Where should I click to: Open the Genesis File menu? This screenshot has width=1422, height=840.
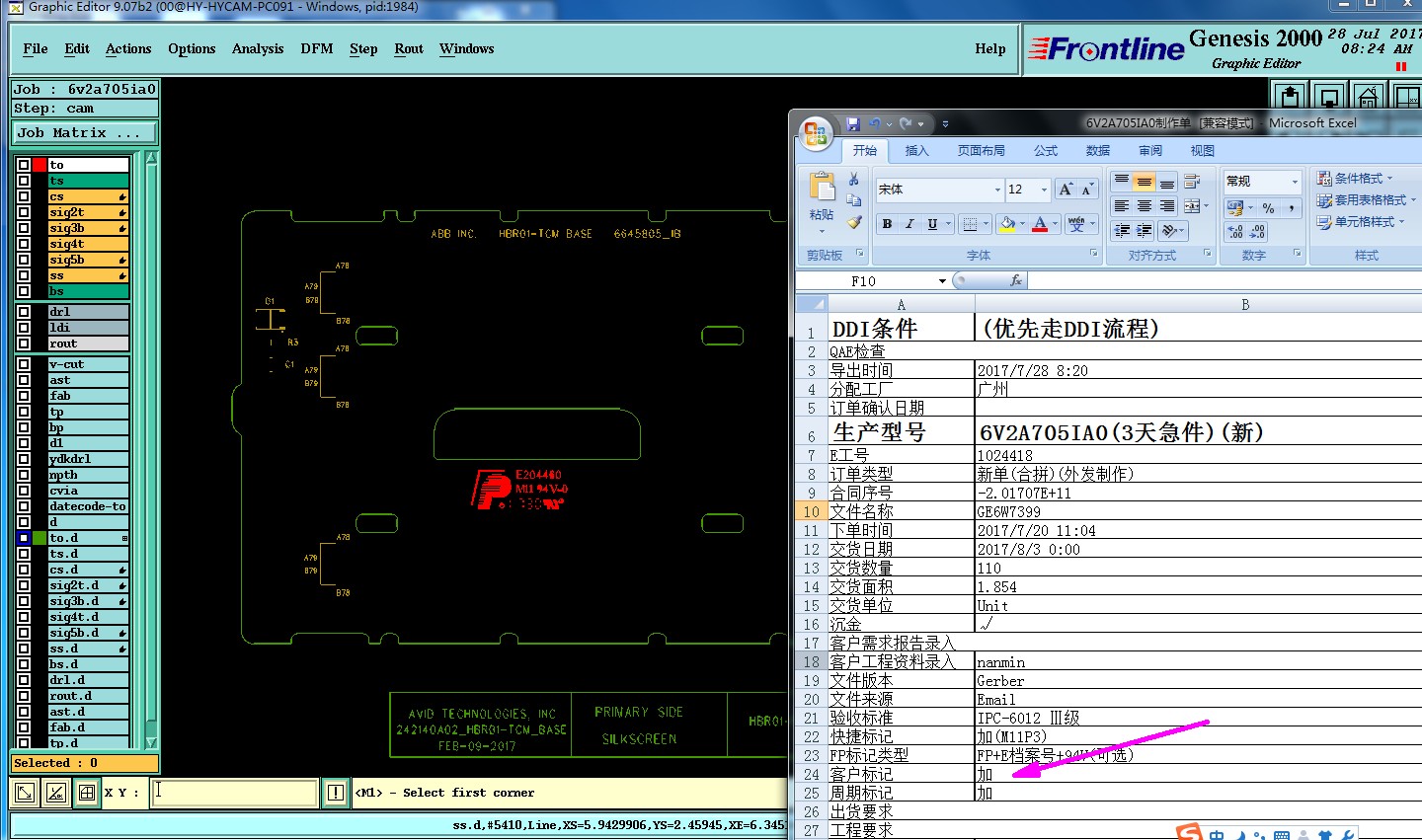(36, 48)
